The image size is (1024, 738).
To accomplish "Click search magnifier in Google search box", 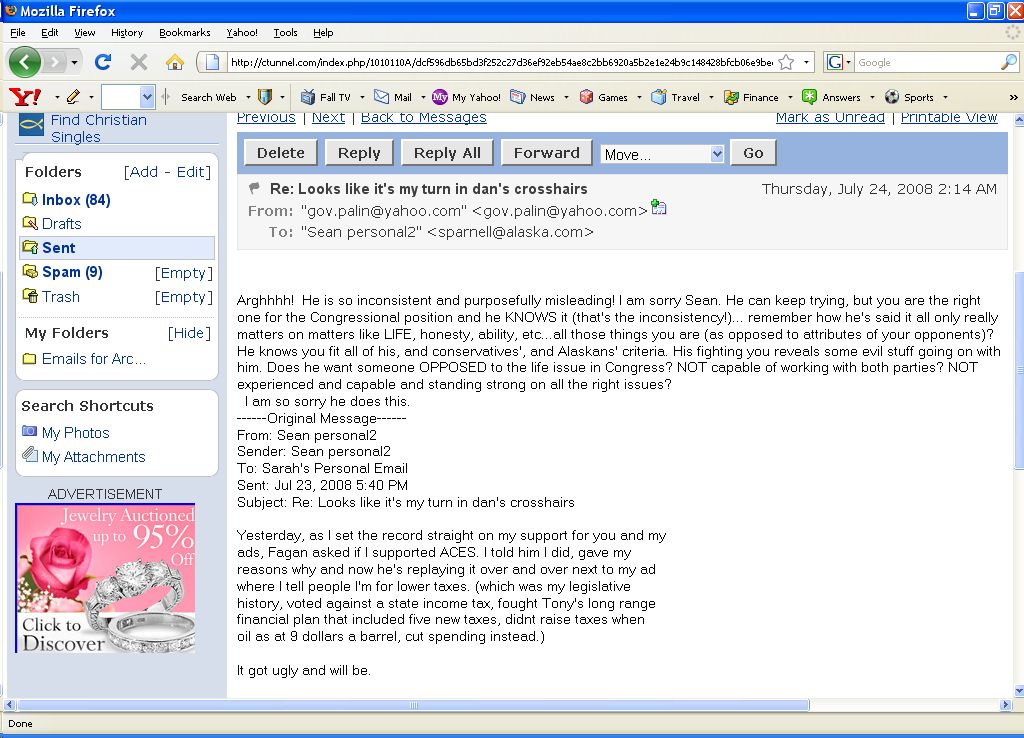I will pos(1008,62).
